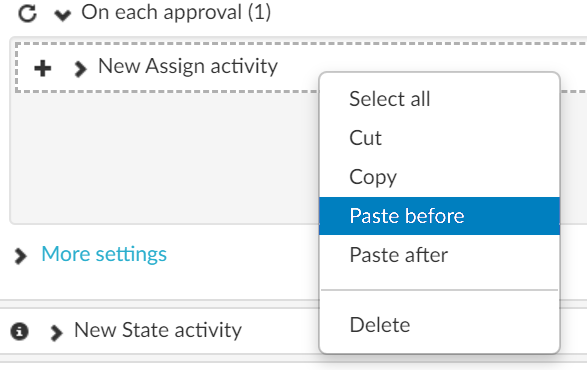Click the info icon on New State activity
The height and width of the screenshot is (370, 587).
(x=19, y=331)
